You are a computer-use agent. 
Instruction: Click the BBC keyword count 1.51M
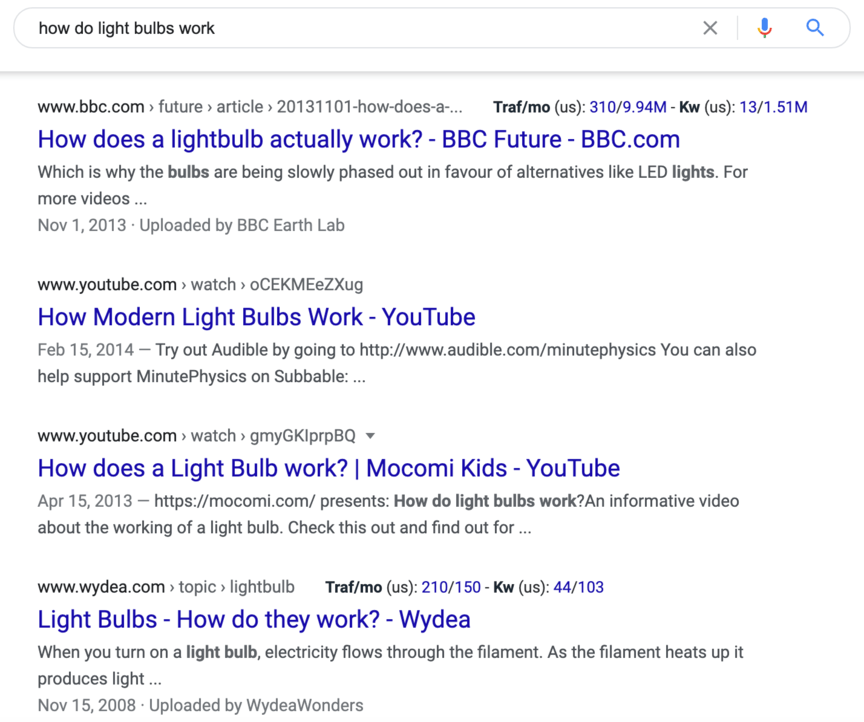point(785,107)
